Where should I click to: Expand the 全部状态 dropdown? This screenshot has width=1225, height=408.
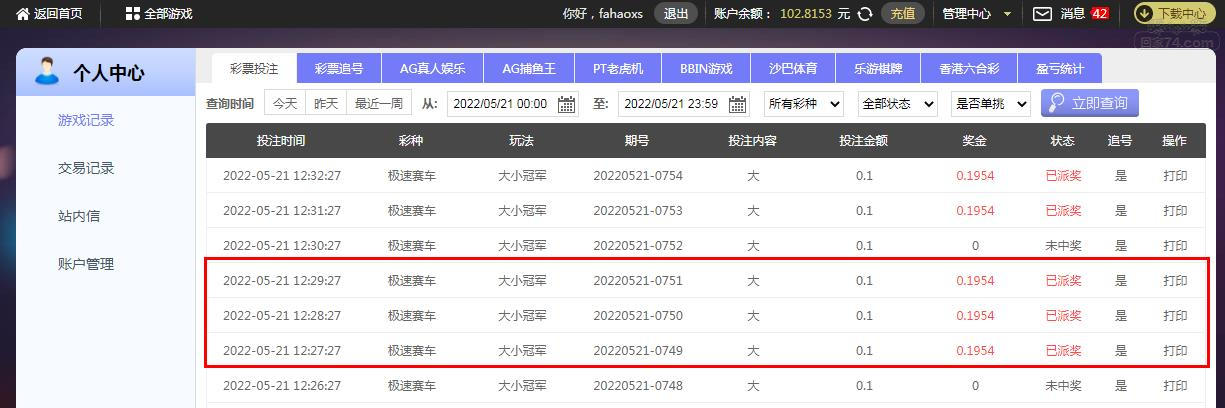[x=897, y=104]
